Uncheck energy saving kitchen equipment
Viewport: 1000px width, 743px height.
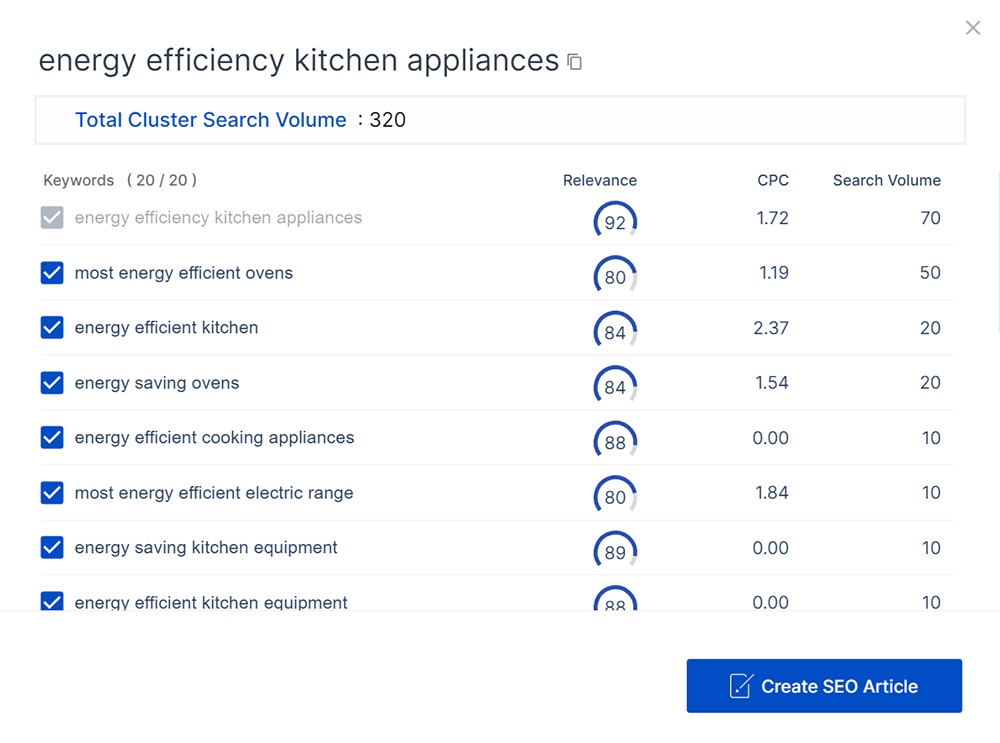[x=52, y=547]
